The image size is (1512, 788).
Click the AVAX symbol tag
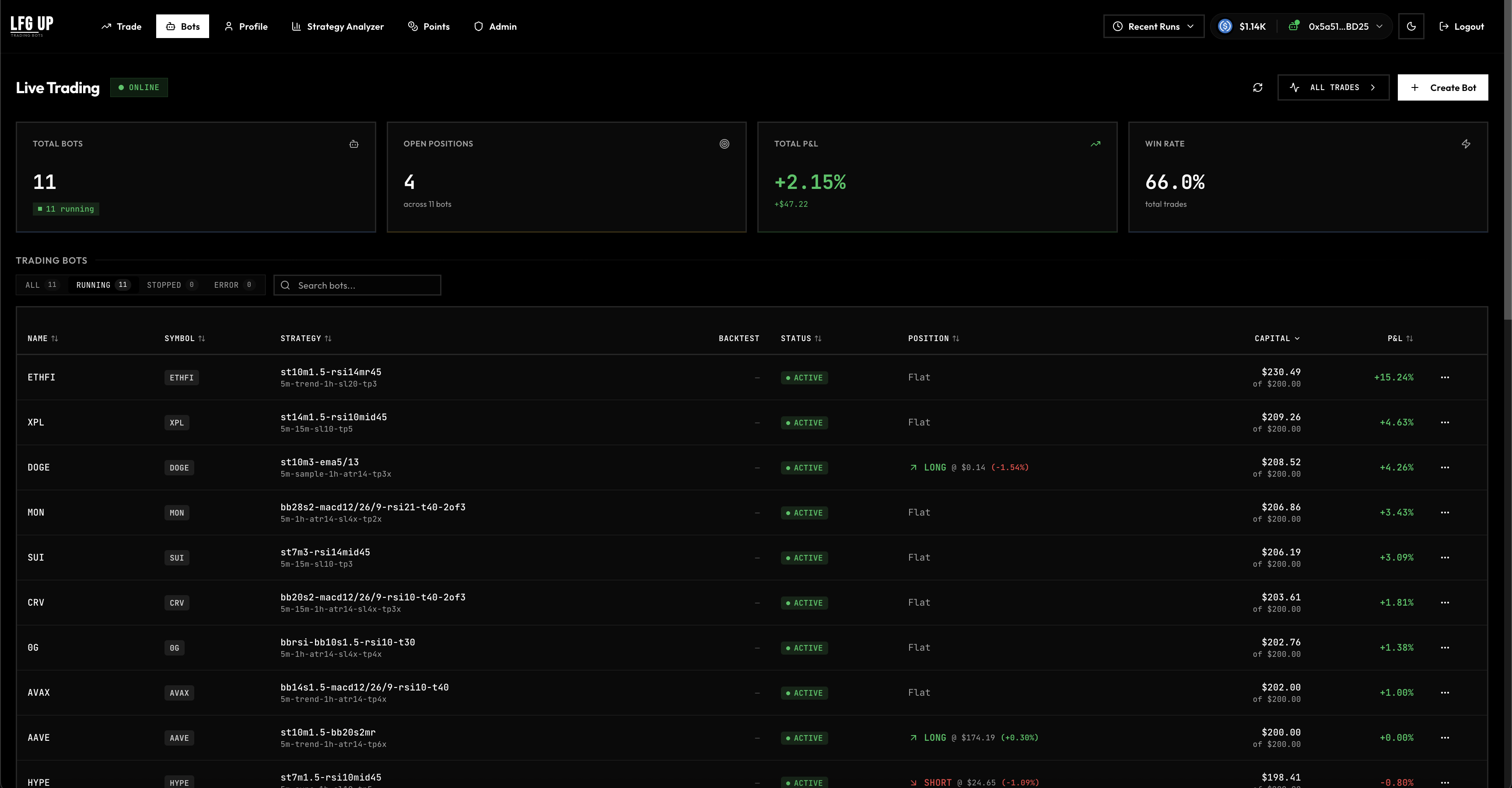[179, 693]
